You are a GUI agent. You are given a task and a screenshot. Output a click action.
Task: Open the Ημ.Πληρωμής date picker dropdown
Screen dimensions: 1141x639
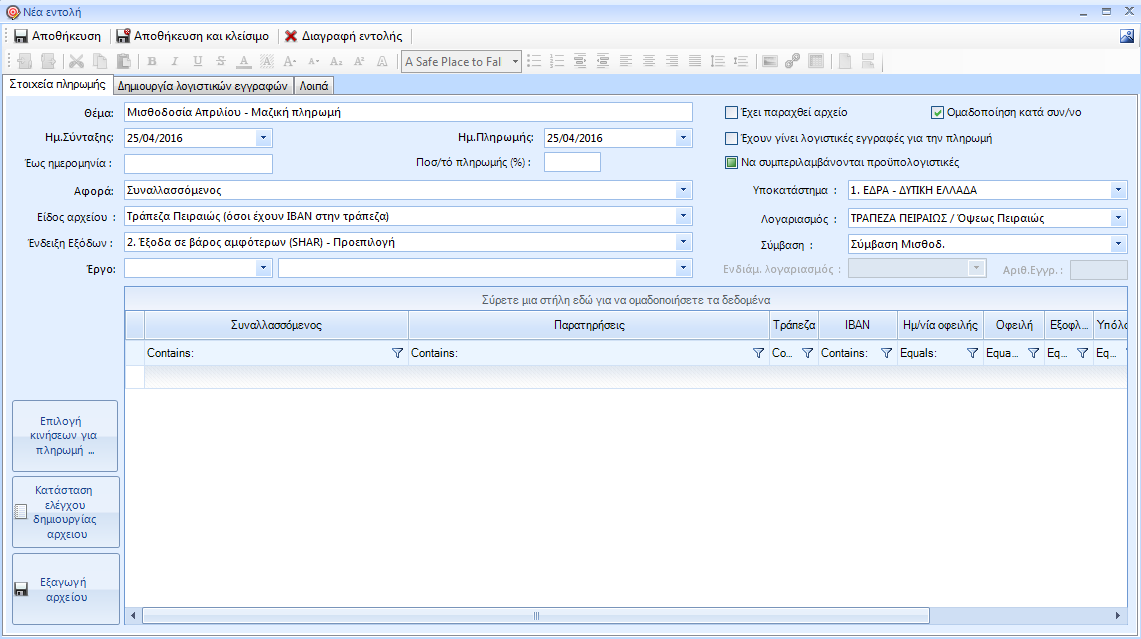(x=683, y=138)
